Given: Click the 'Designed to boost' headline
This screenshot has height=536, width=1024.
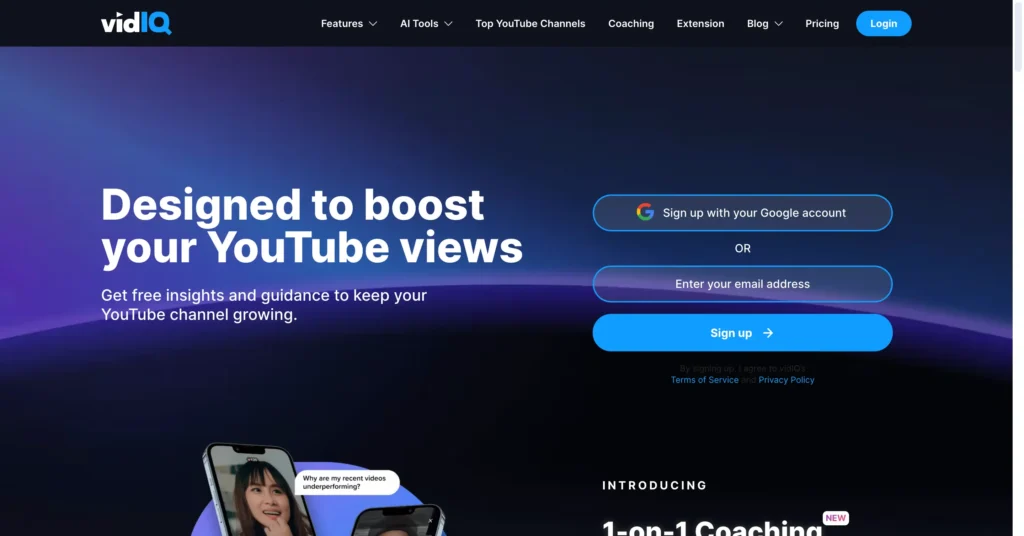Looking at the screenshot, I should [312, 226].
